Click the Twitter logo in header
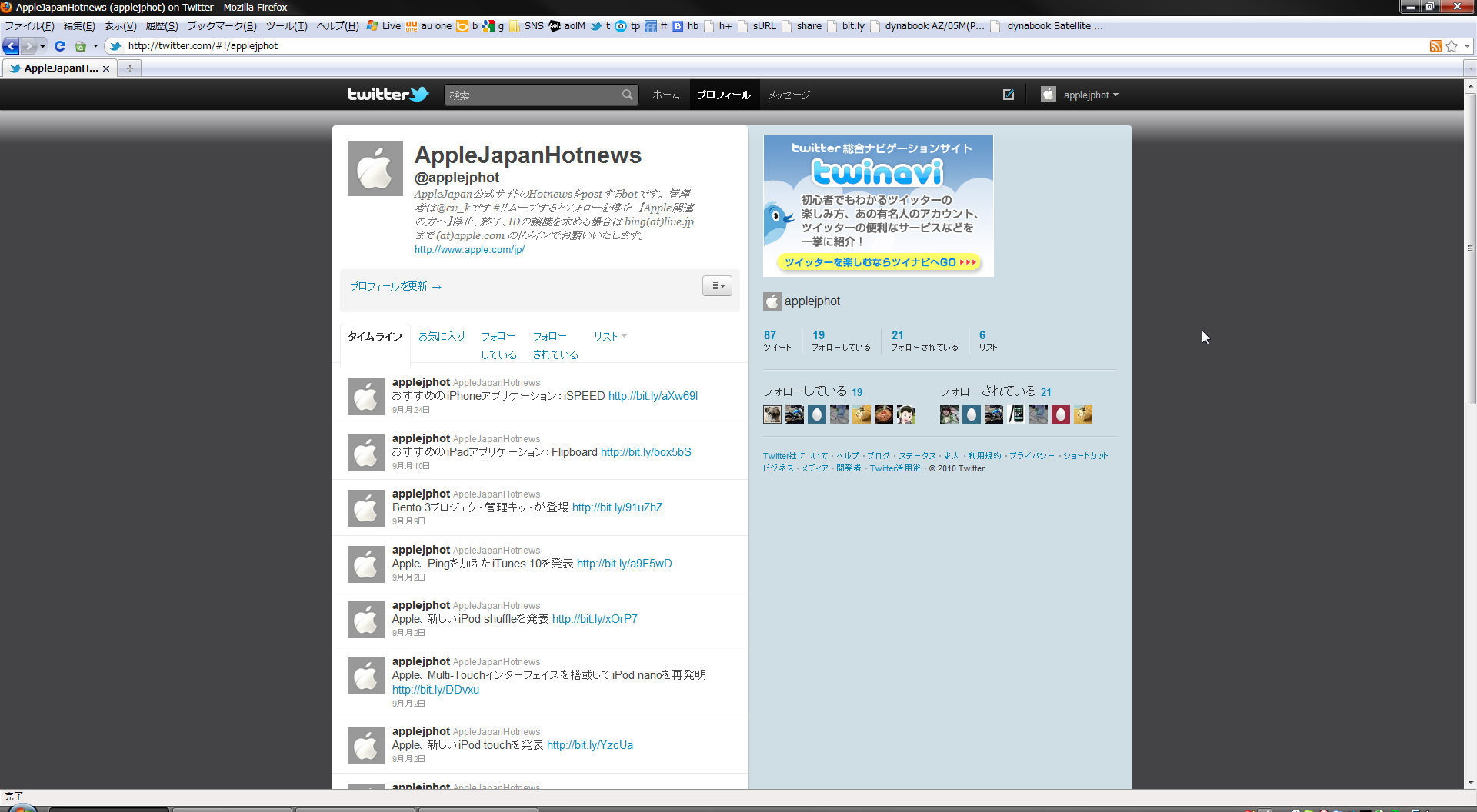This screenshot has width=1477, height=812. click(x=388, y=94)
